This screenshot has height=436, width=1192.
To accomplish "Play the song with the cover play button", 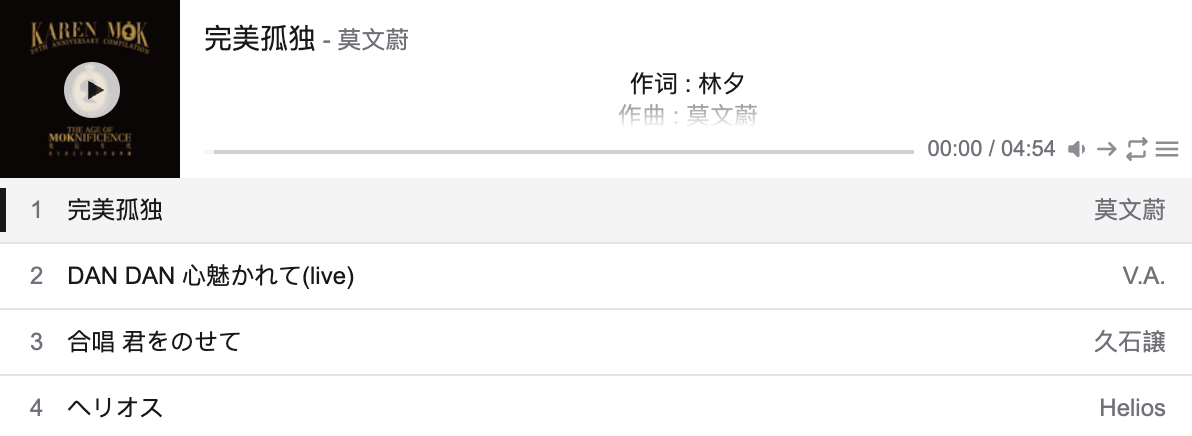I will click(x=92, y=90).
